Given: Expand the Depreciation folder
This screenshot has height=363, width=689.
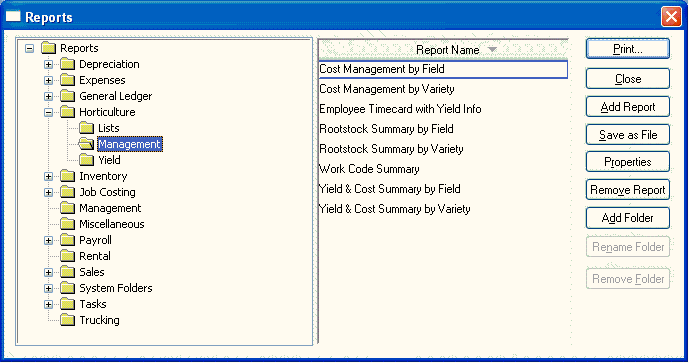Looking at the screenshot, I should (x=48, y=65).
